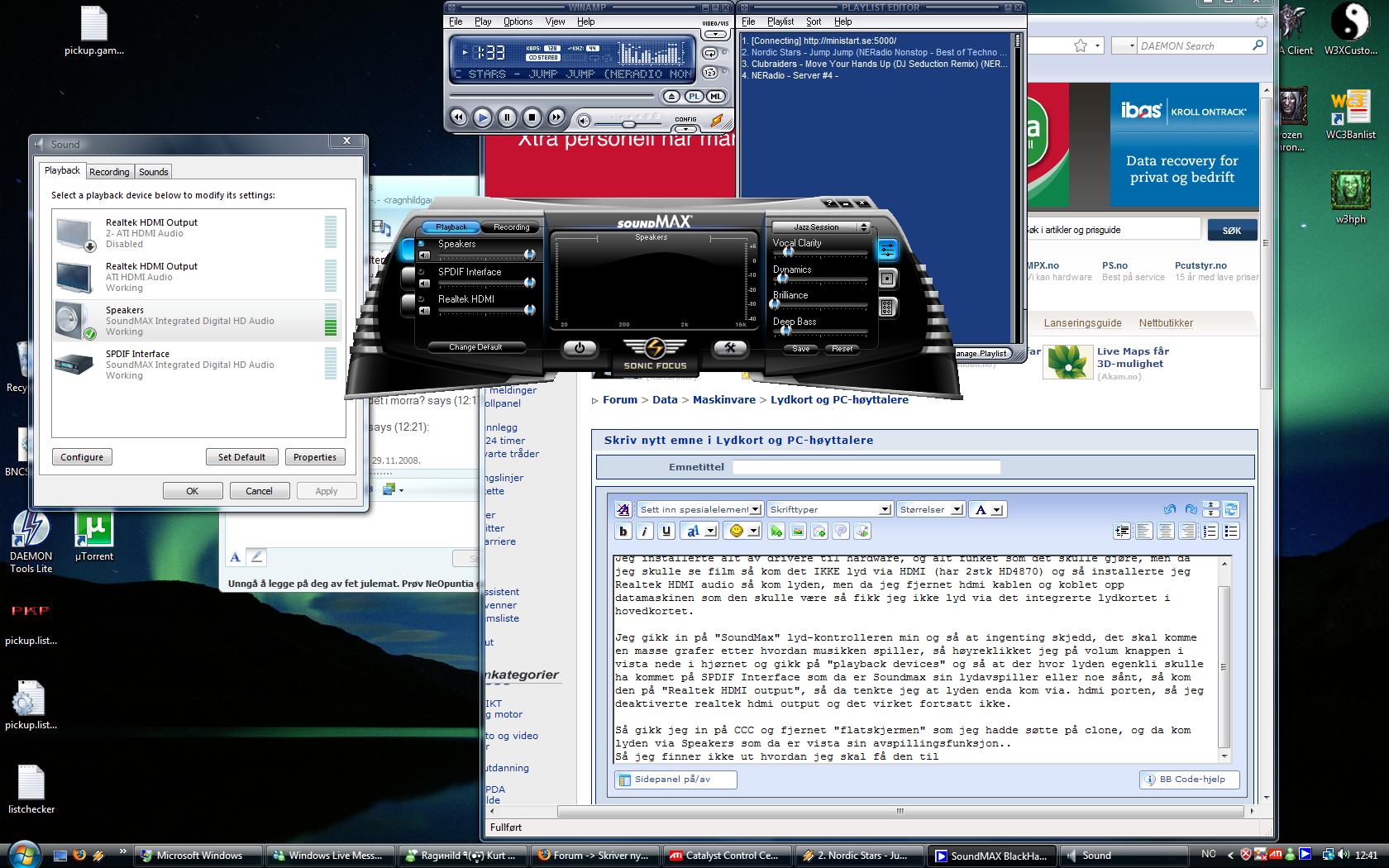This screenshot has height=868, width=1389.
Task: Click OK in Sound dialog
Action: click(192, 491)
